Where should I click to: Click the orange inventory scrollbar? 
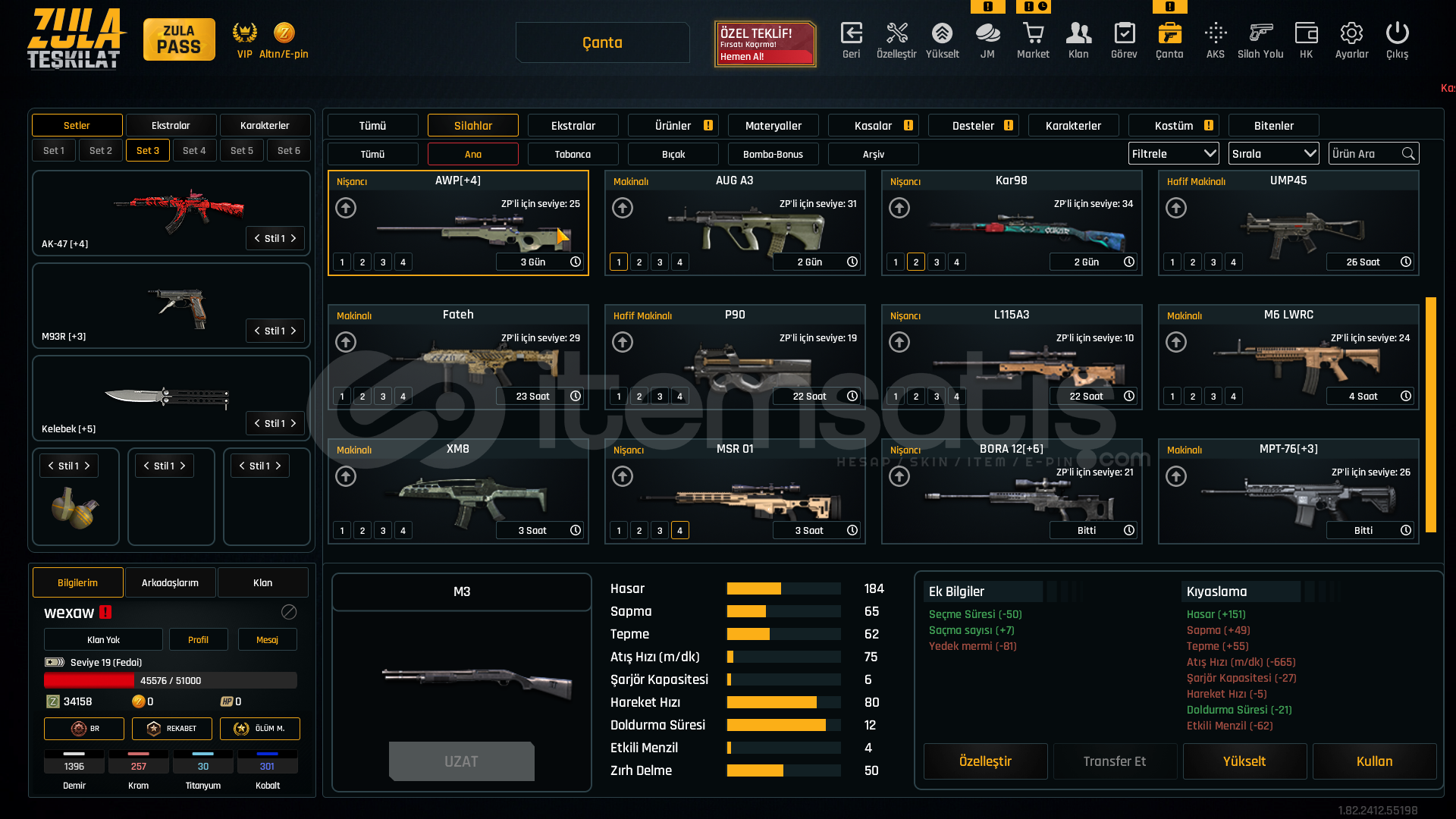tap(1431, 414)
